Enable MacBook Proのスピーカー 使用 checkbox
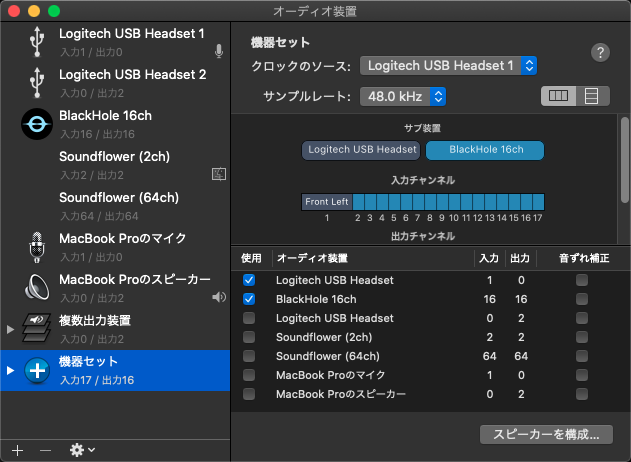This screenshot has width=631, height=462. coord(249,394)
